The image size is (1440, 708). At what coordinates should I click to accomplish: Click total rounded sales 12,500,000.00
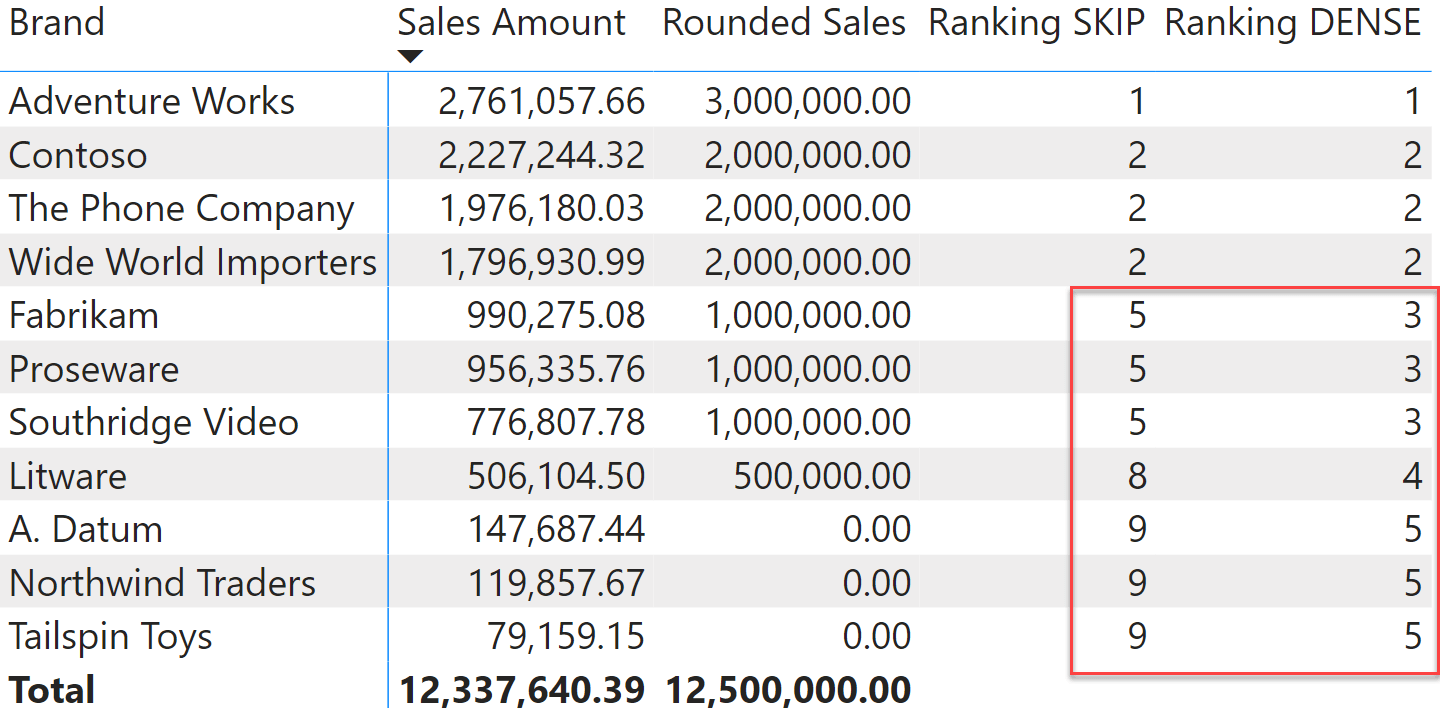pyautogui.click(x=788, y=690)
